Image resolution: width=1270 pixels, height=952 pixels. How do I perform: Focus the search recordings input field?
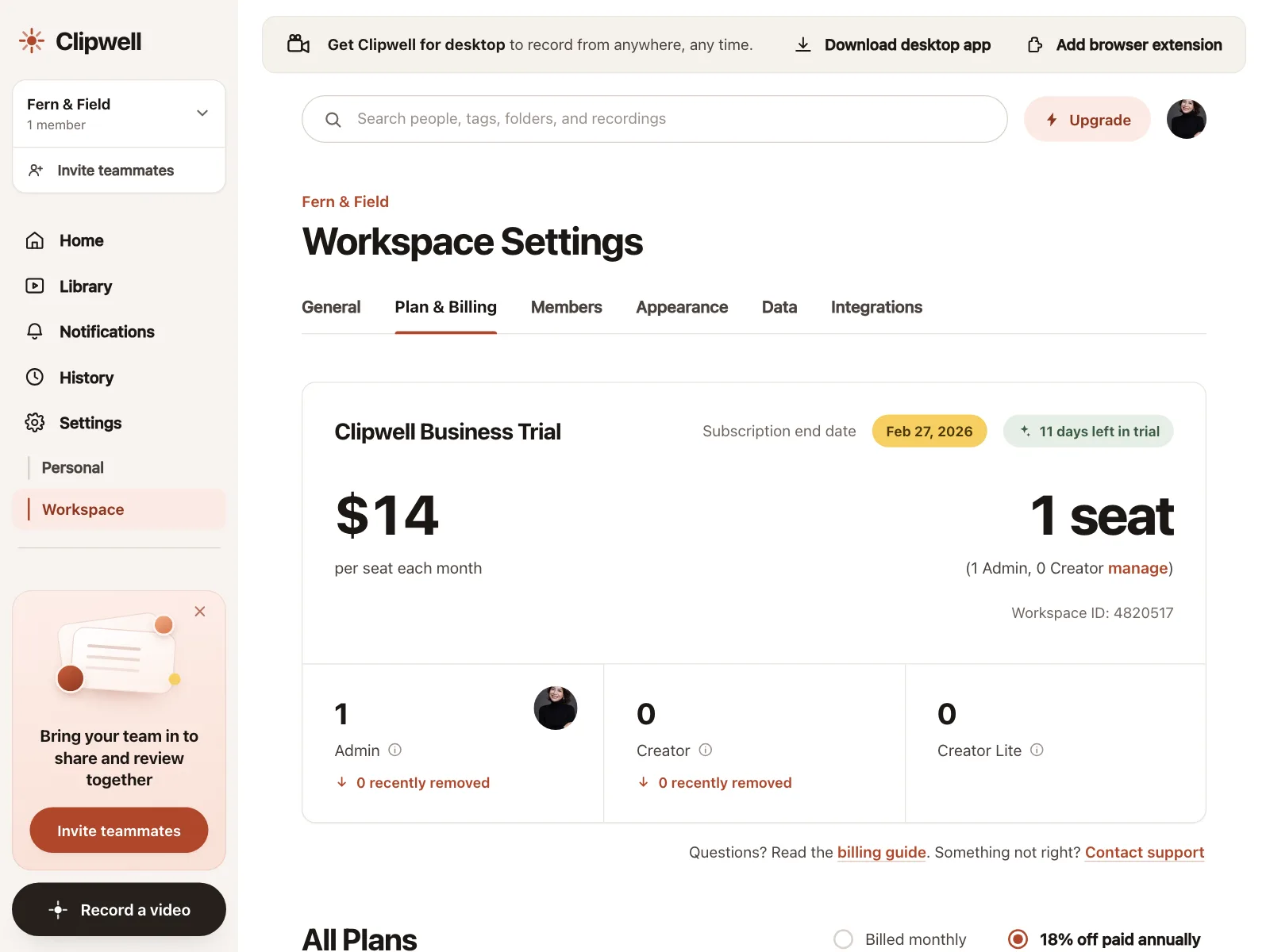[655, 119]
